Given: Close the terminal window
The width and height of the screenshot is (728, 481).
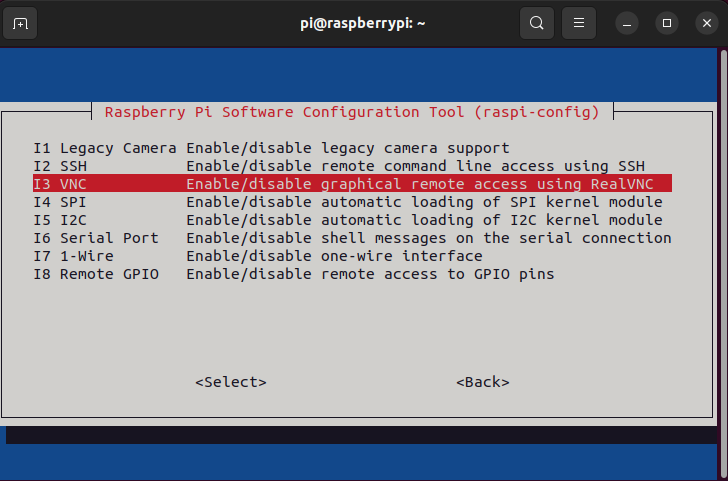Looking at the screenshot, I should click(704, 22).
